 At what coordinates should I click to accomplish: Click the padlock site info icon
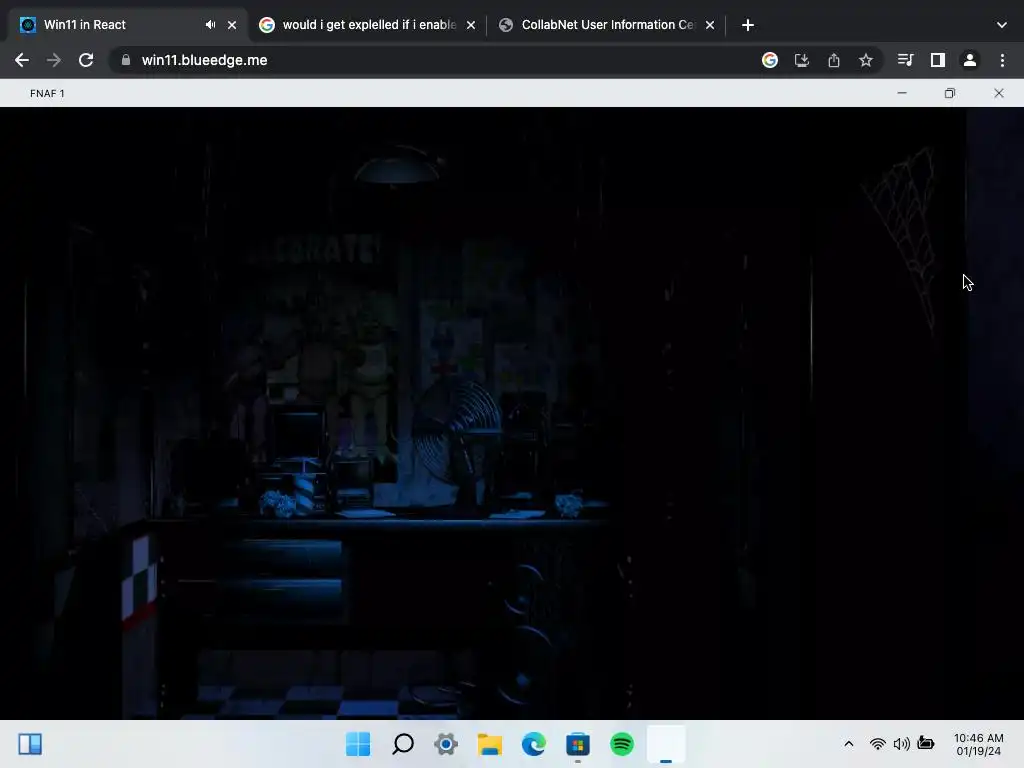click(126, 60)
